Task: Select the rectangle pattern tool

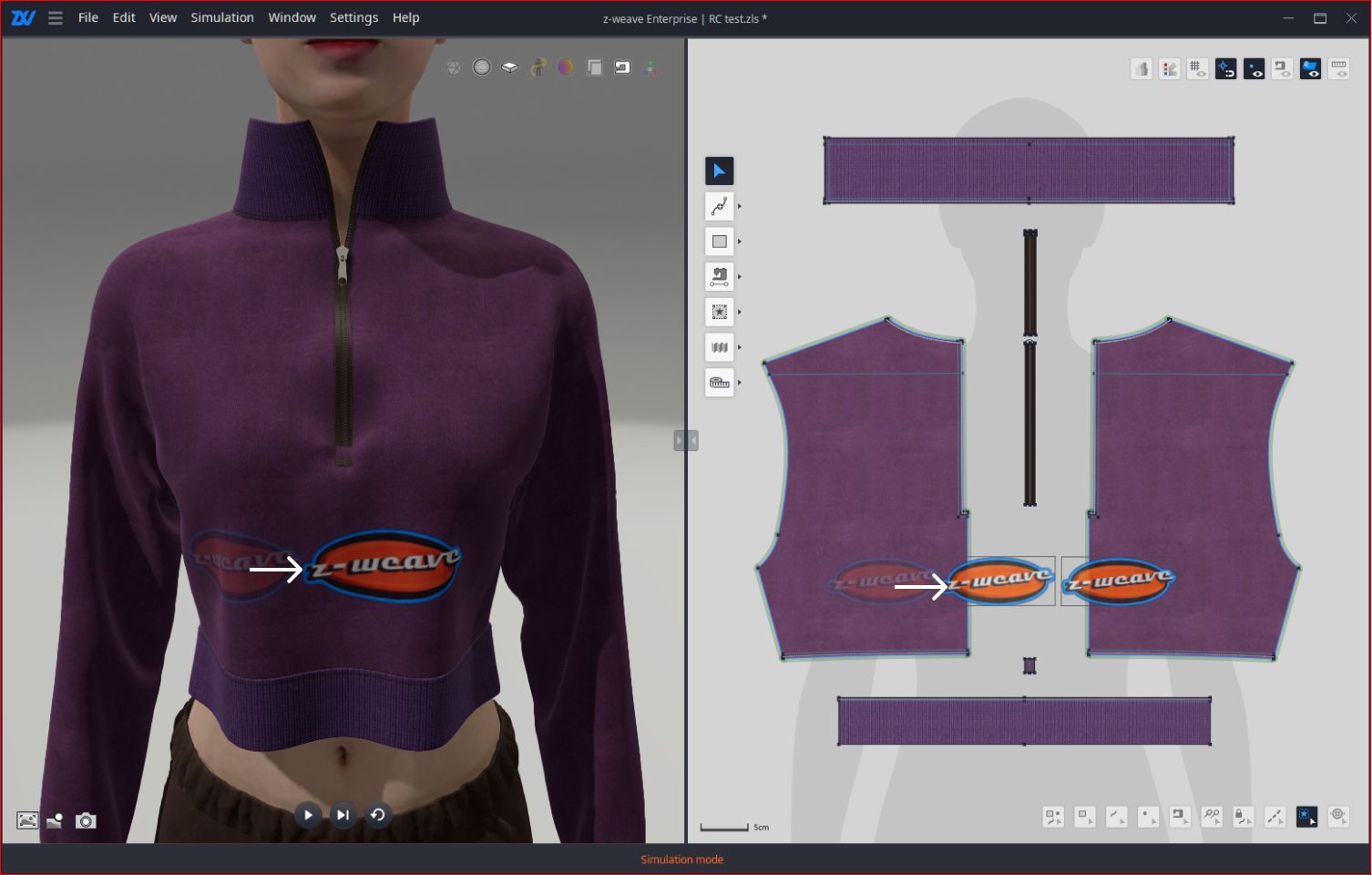Action: tap(720, 242)
